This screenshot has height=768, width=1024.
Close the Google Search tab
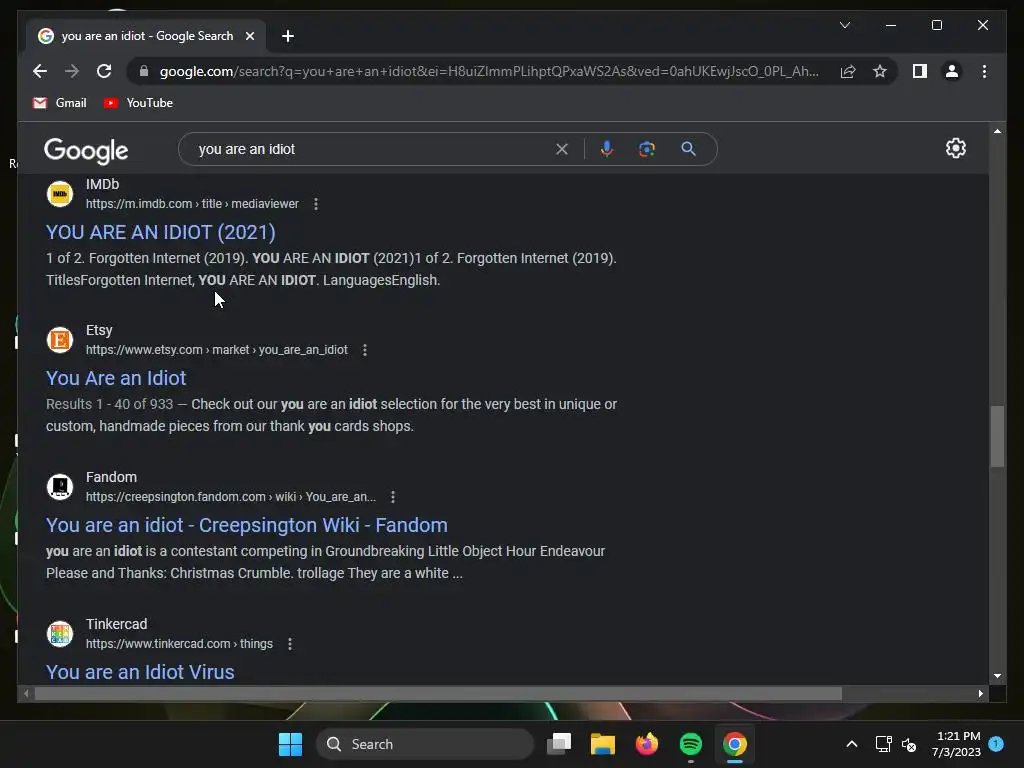click(249, 36)
